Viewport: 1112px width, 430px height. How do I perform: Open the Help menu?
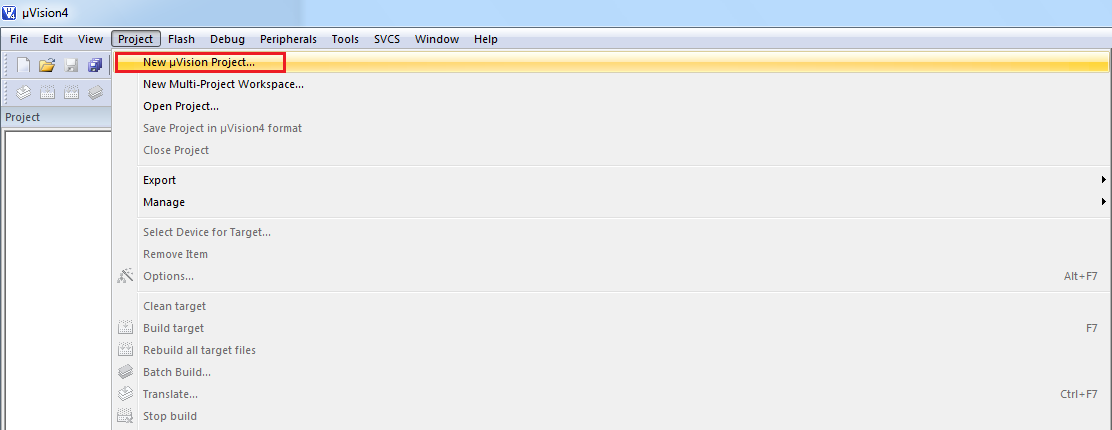coord(486,39)
